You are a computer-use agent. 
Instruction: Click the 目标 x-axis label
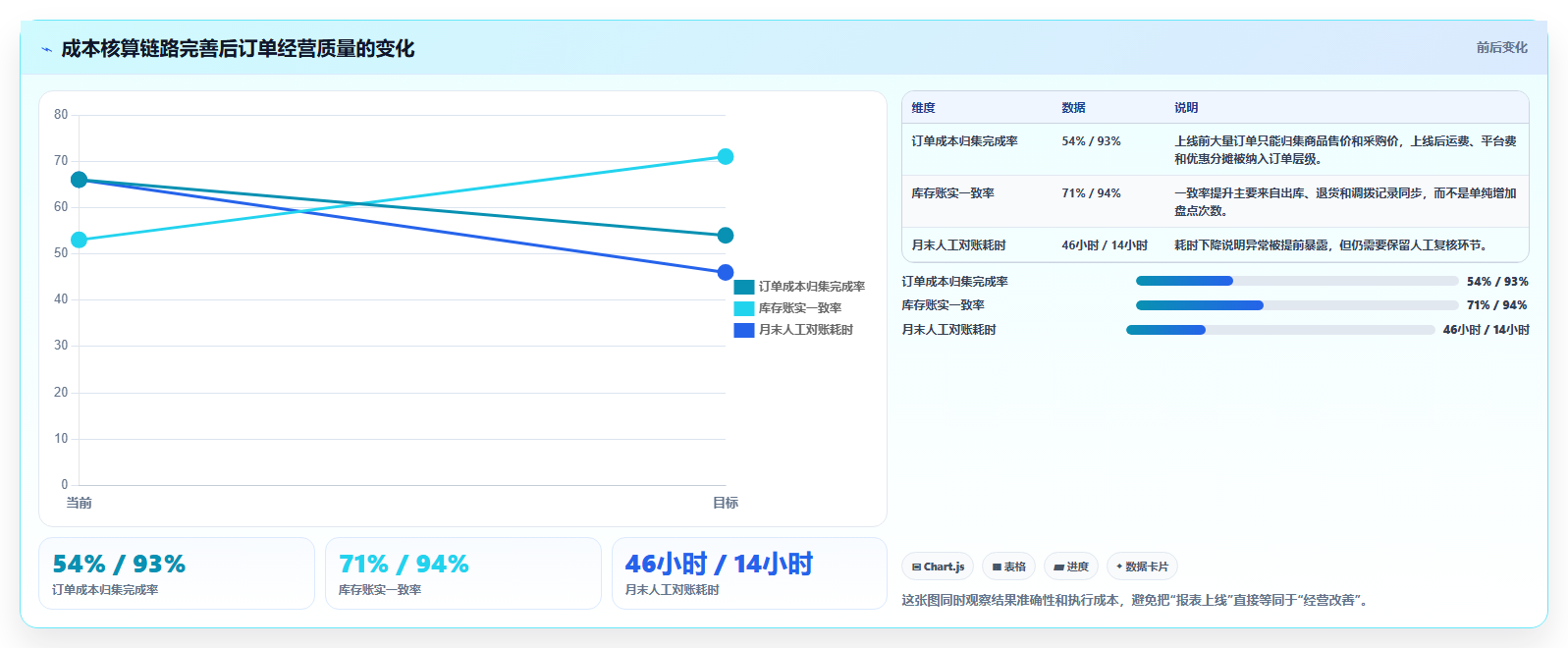point(726,503)
